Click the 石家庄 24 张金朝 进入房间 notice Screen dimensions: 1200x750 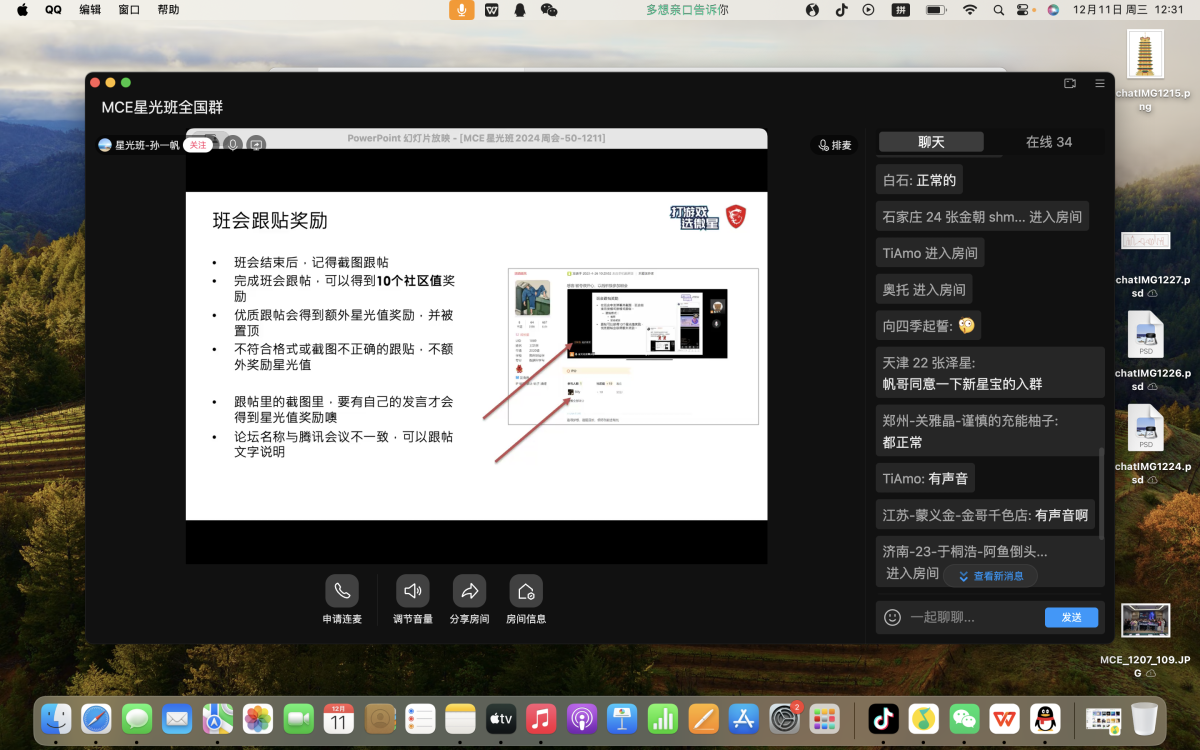click(x=981, y=217)
